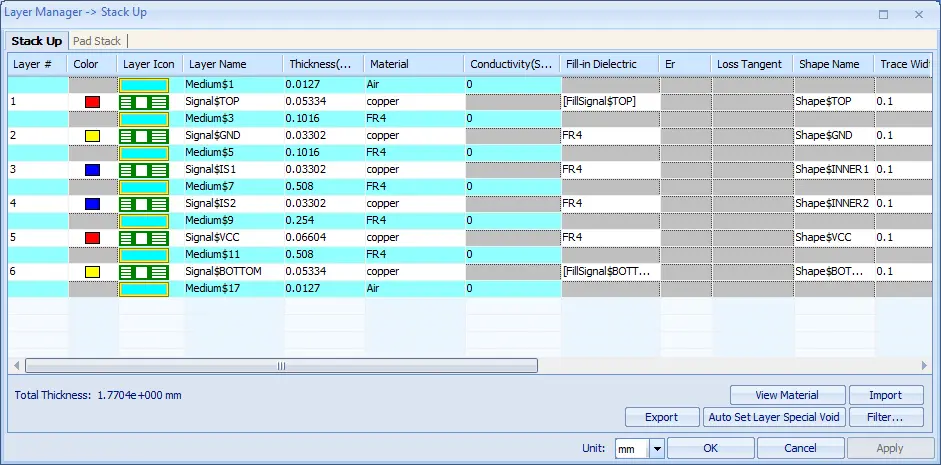Viewport: 941px width, 465px height.
Task: Click the 0.508 thickness cell of Medium$11
Action: point(323,254)
